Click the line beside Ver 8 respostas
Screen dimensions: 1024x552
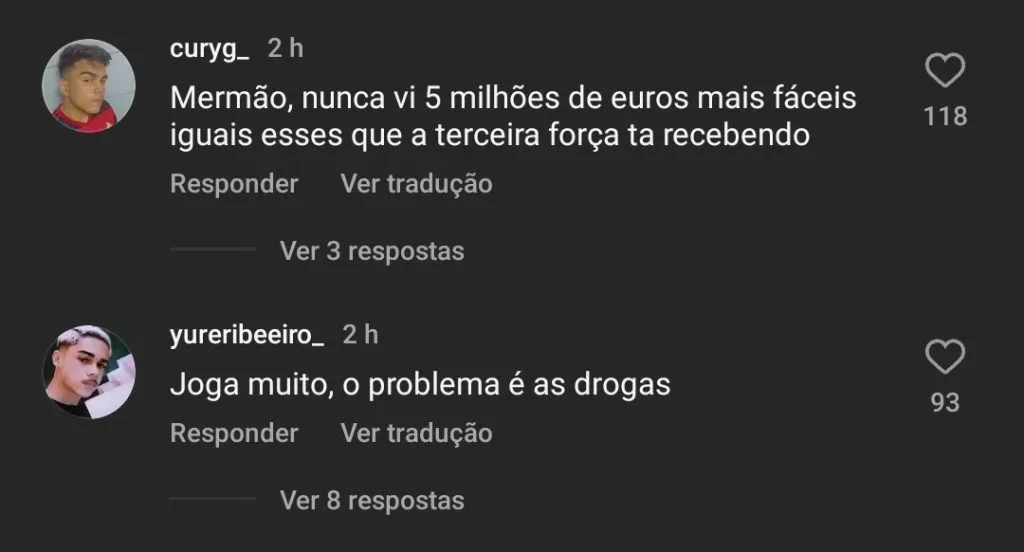coord(213,498)
